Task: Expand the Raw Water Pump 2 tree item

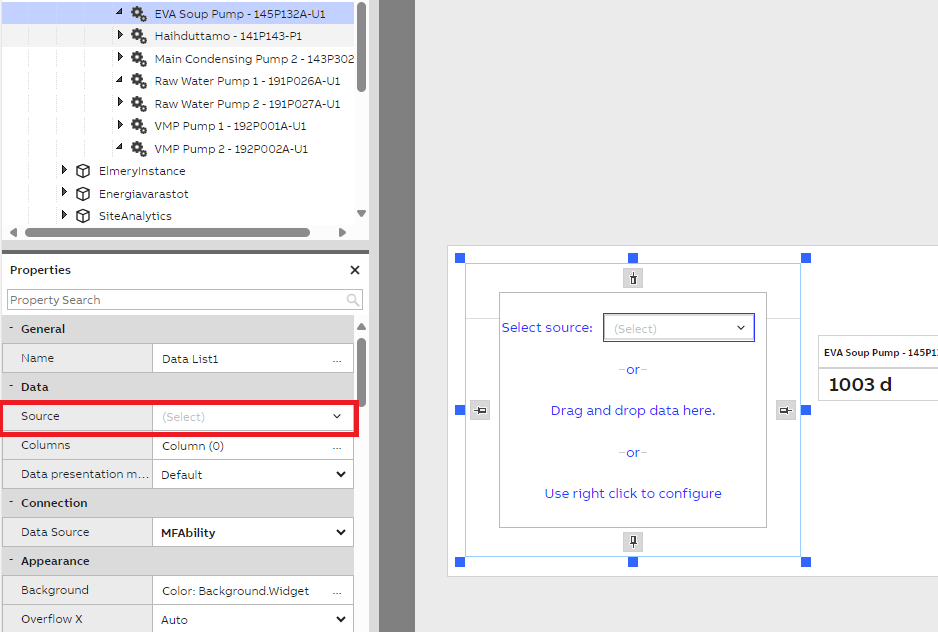Action: coord(121,103)
